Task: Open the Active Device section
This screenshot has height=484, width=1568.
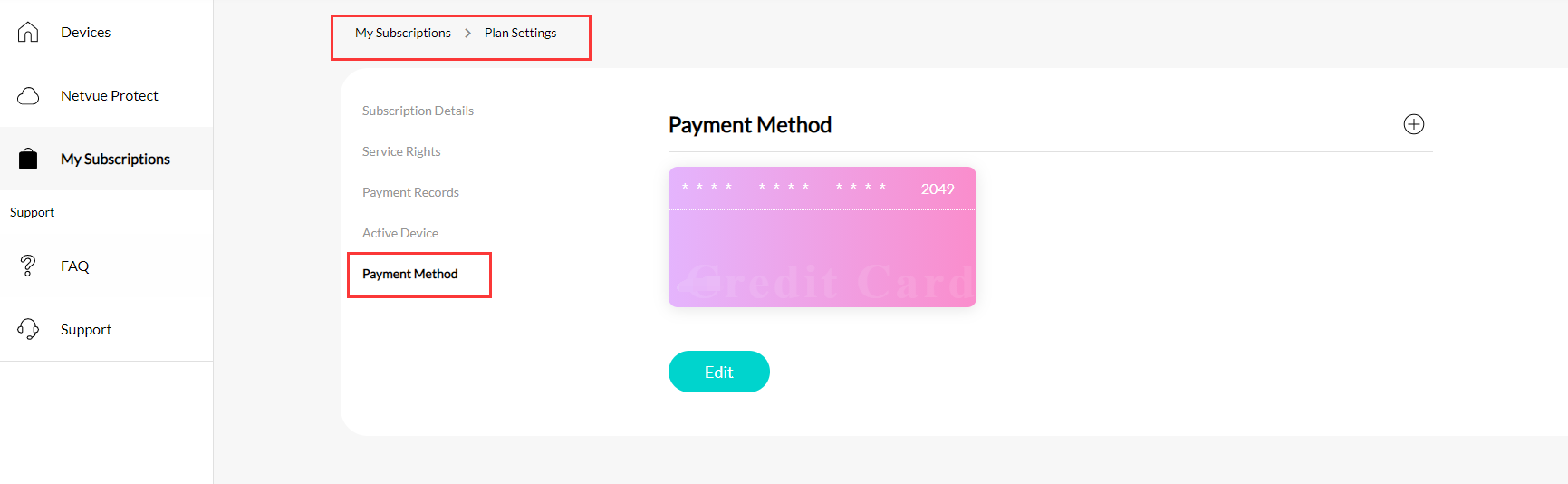Action: tap(400, 233)
